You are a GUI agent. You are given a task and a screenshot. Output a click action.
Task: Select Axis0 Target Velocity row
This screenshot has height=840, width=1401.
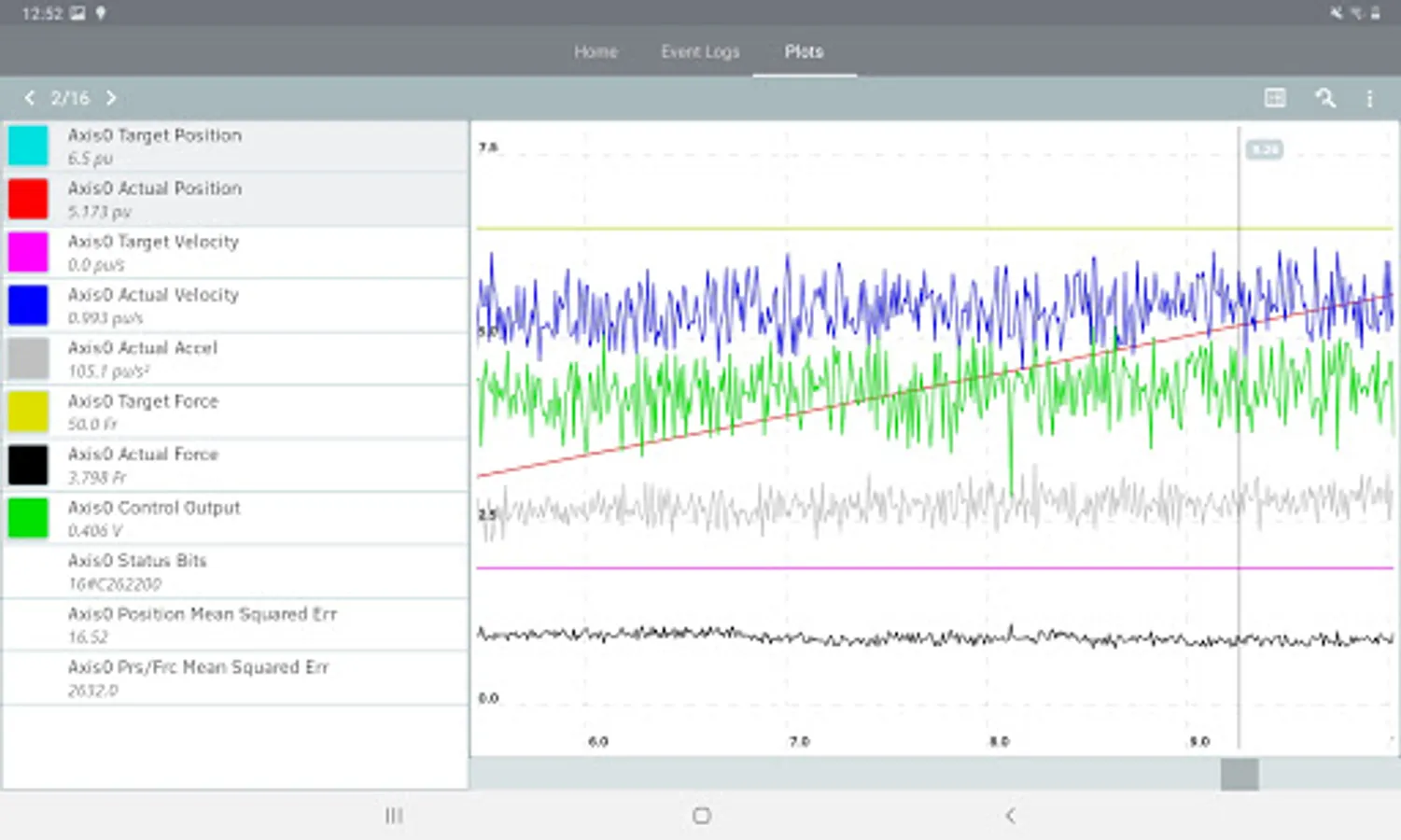[x=235, y=253]
